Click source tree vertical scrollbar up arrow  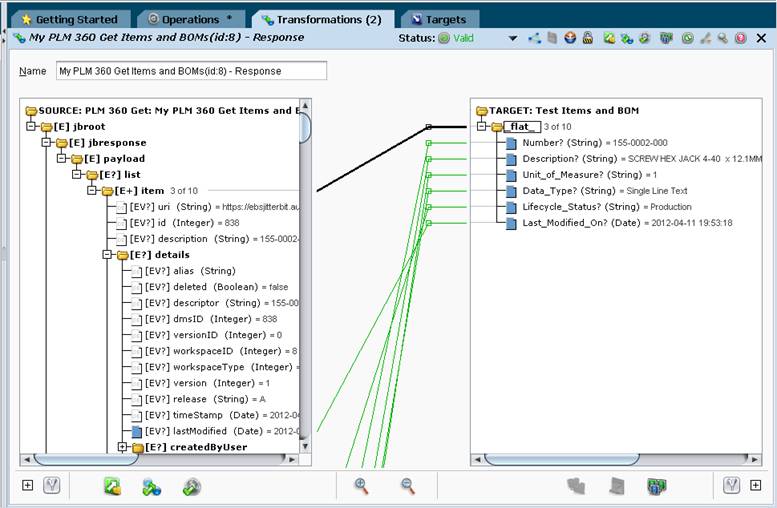(x=305, y=105)
